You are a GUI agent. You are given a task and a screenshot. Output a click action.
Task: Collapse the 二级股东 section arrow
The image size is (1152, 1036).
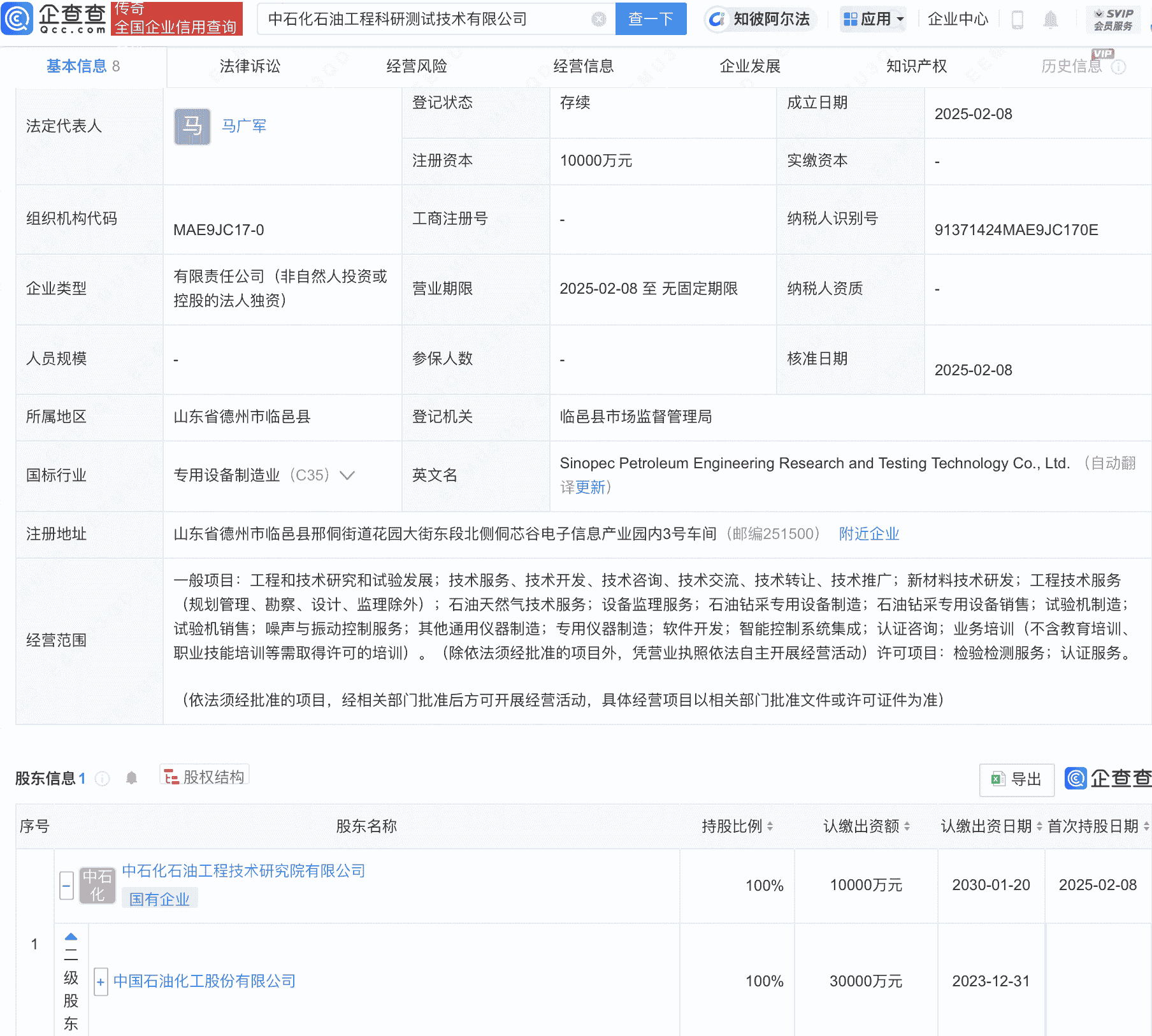[71, 937]
